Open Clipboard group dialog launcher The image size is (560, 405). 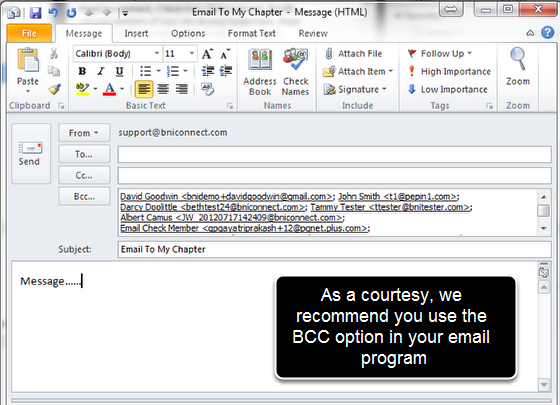[61, 106]
